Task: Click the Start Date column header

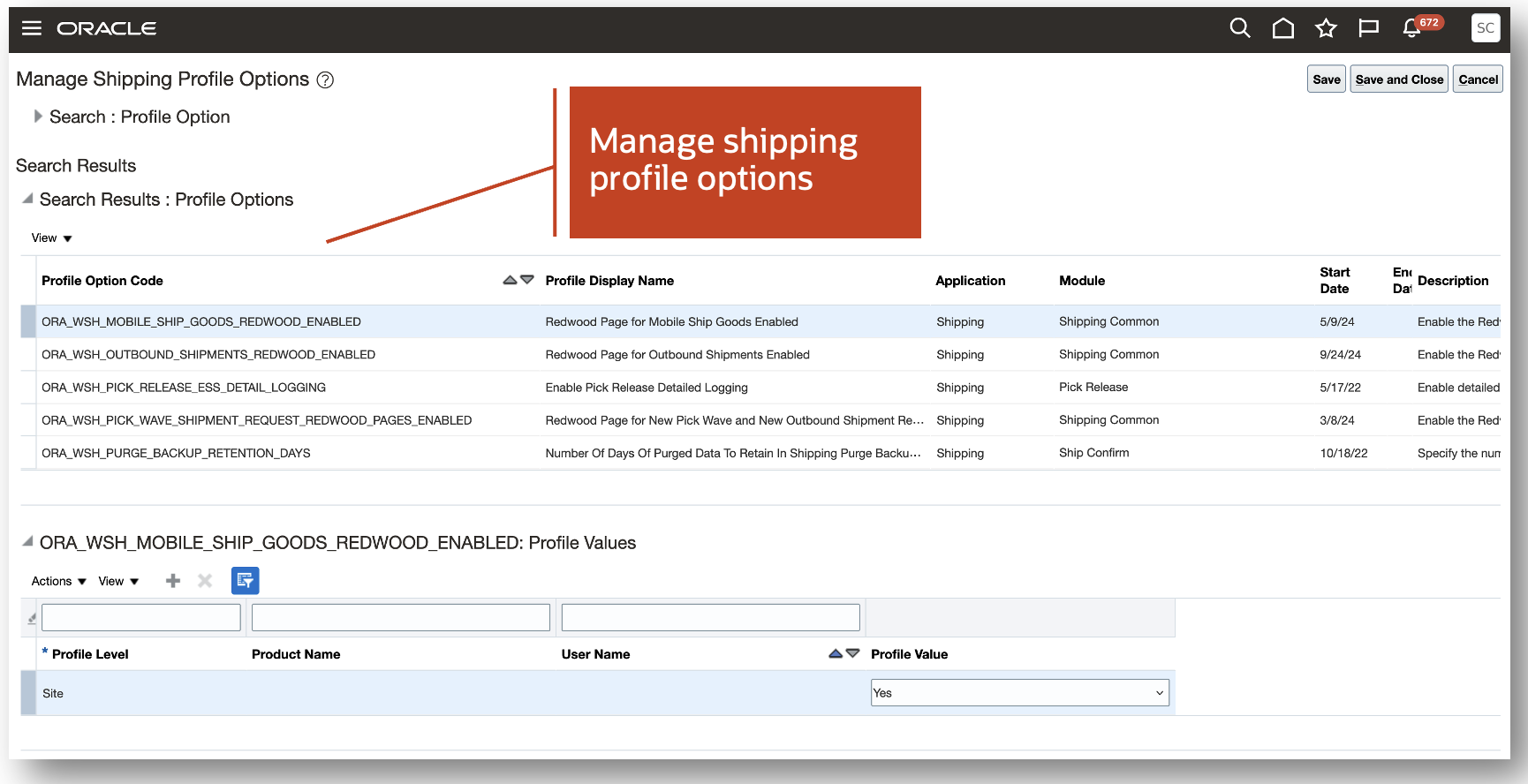Action: (1335, 281)
